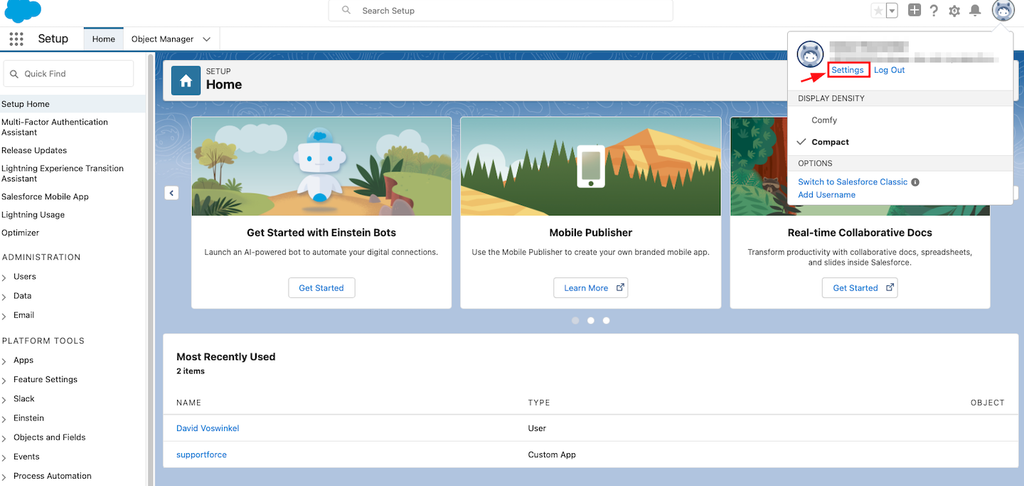Click the user avatar in header
The height and width of the screenshot is (486, 1024).
tap(1003, 10)
